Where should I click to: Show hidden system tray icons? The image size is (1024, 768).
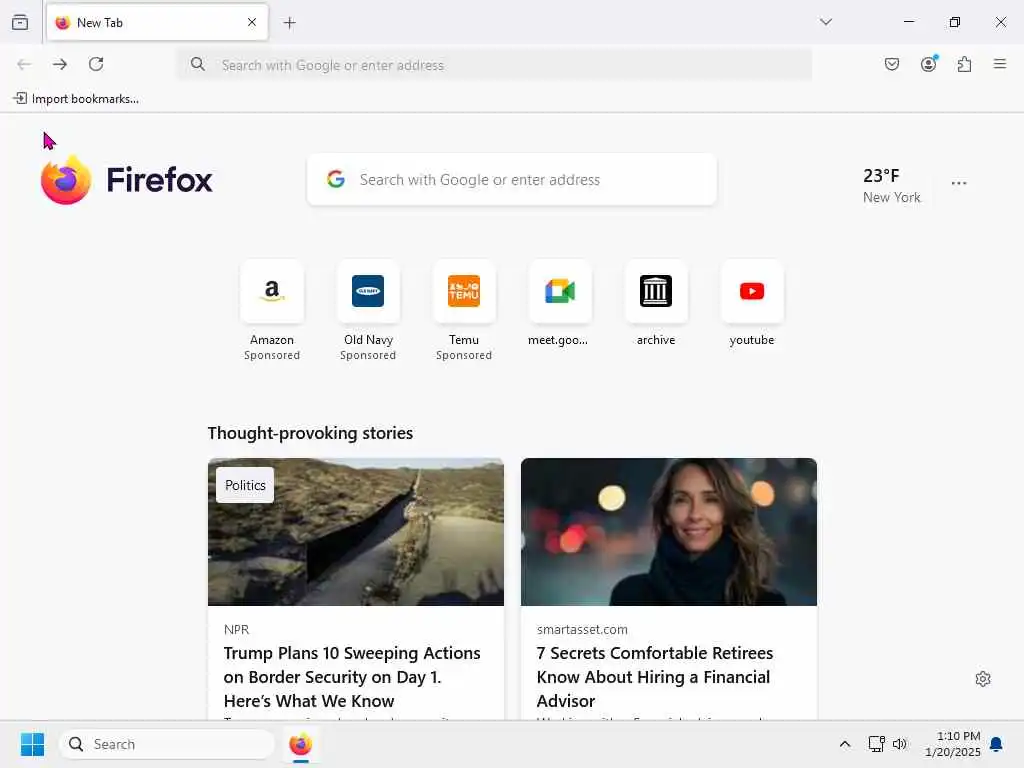[x=844, y=744]
